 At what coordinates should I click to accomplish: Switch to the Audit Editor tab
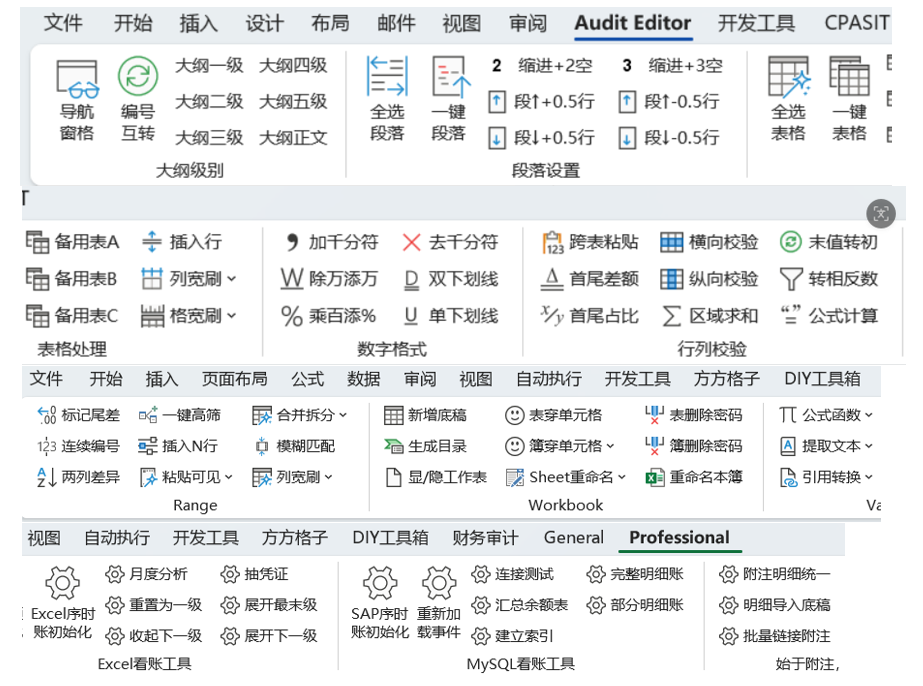(633, 24)
